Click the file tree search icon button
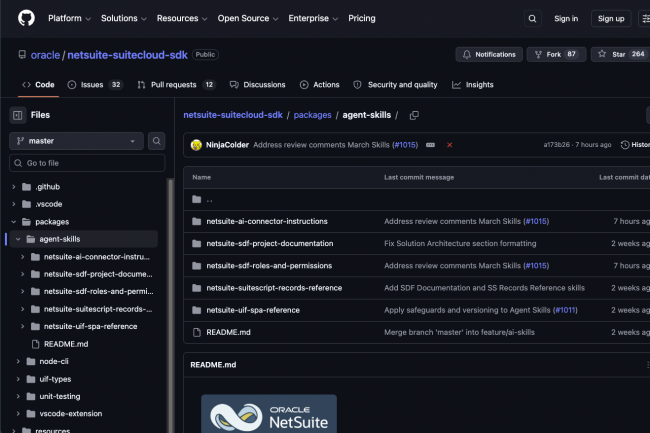 coord(157,141)
